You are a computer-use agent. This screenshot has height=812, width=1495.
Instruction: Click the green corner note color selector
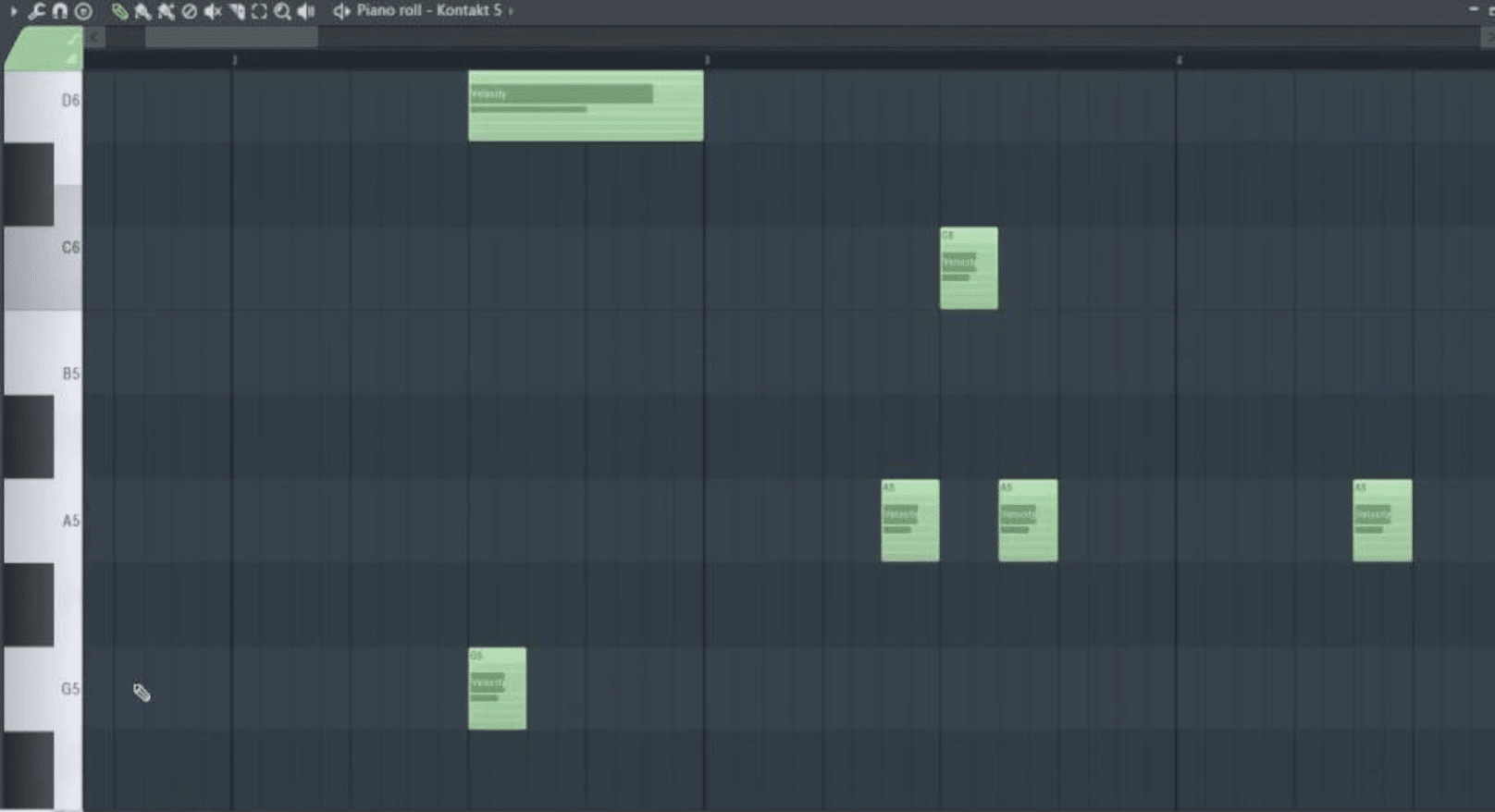43,48
